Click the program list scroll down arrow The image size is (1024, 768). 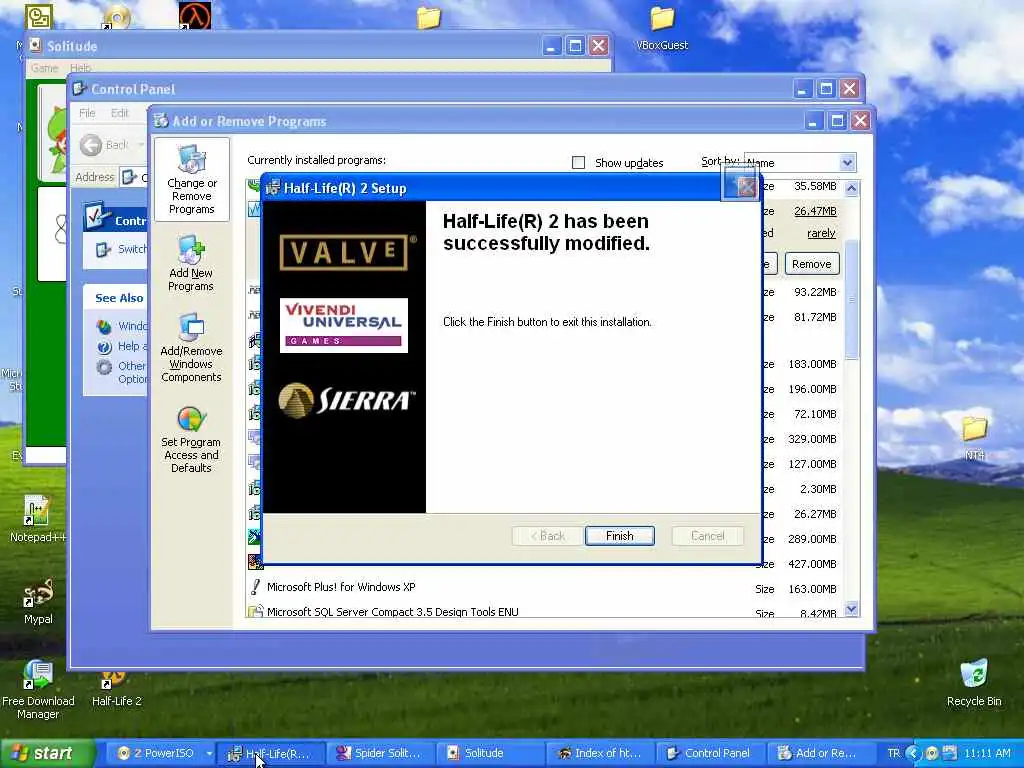(851, 609)
